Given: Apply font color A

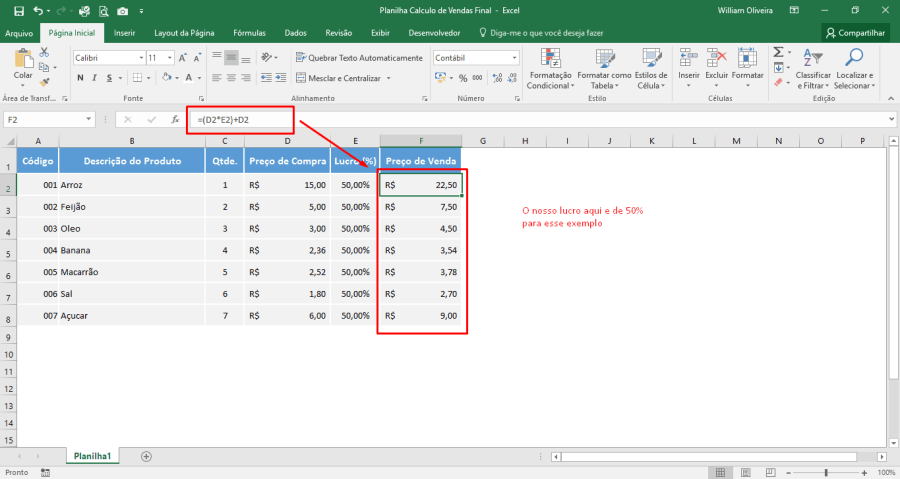Looking at the screenshot, I should click(188, 77).
